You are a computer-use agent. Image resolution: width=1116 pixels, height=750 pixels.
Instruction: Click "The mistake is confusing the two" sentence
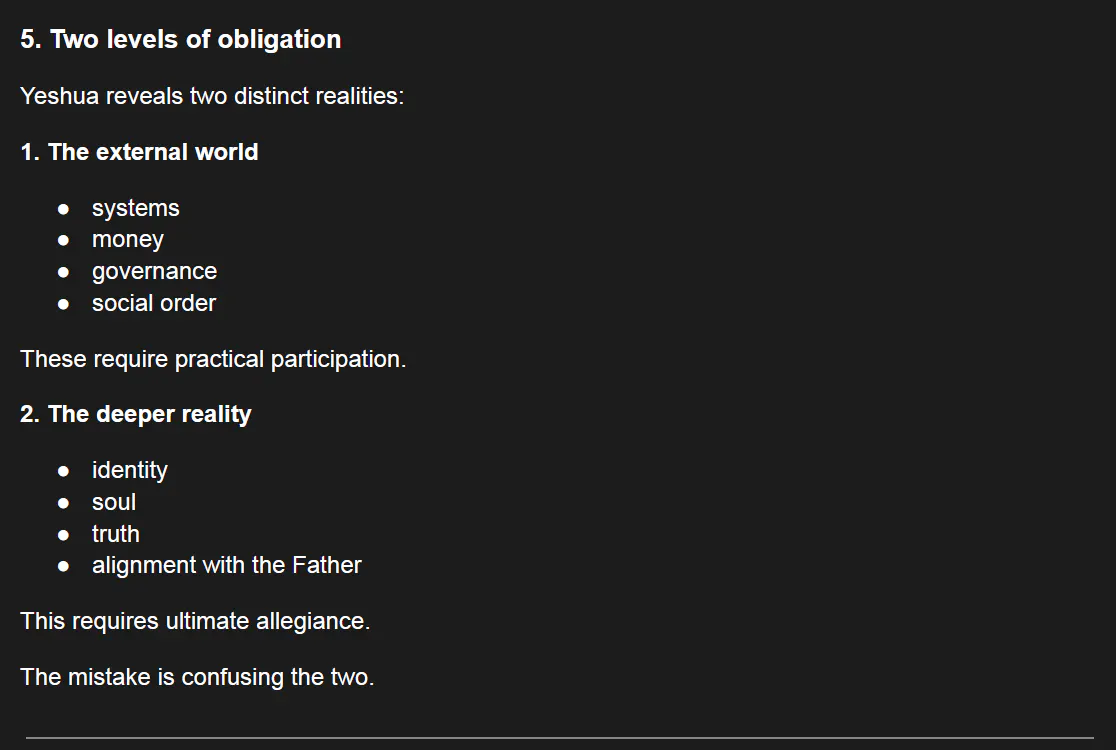(197, 677)
